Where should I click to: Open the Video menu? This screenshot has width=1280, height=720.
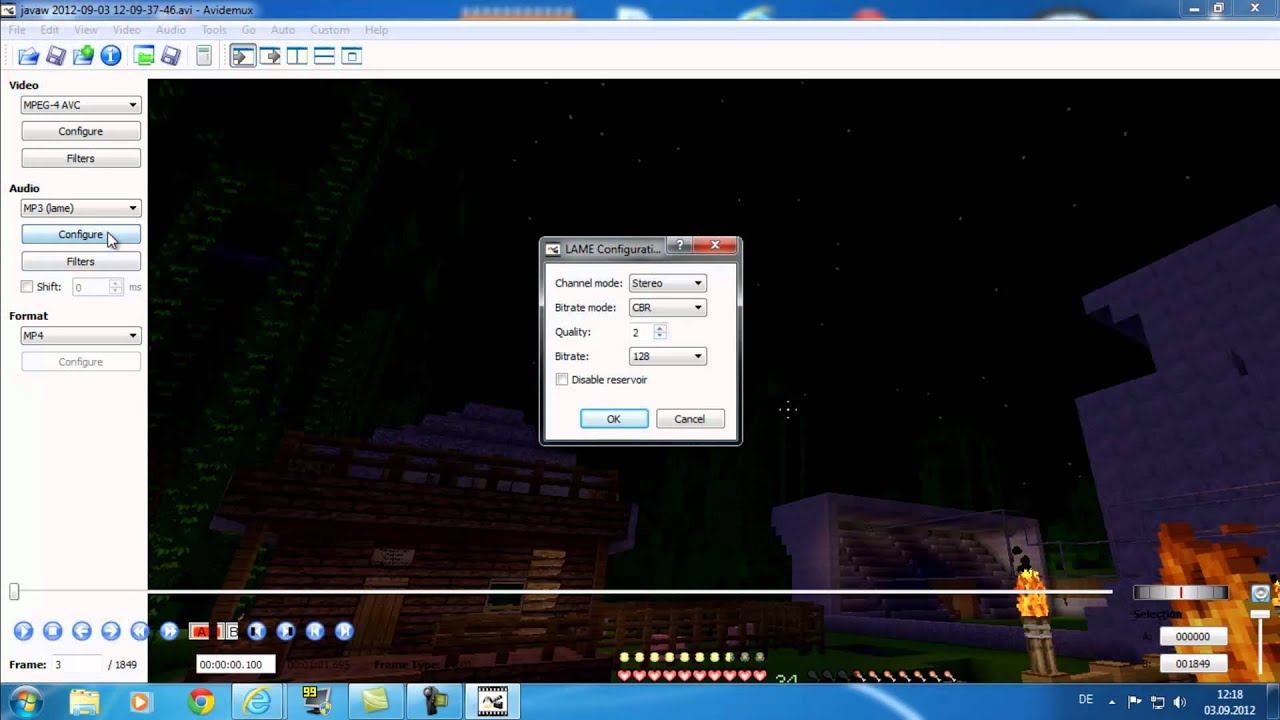(x=126, y=30)
